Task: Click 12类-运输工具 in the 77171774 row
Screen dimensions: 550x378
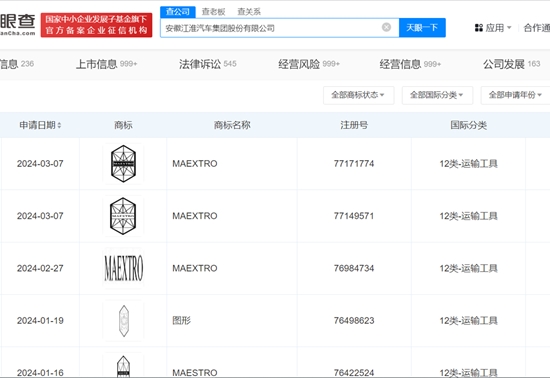Action: [x=469, y=164]
